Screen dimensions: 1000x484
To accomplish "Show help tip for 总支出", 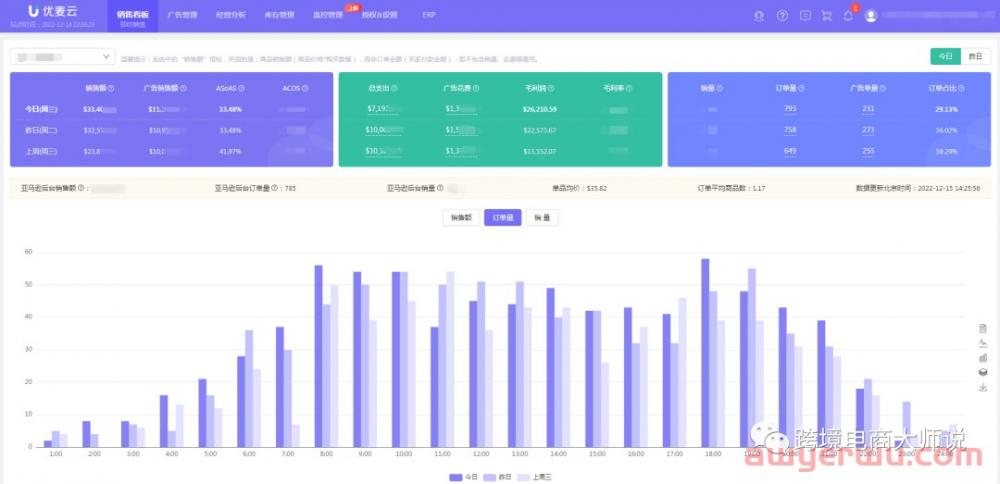I will (x=394, y=89).
